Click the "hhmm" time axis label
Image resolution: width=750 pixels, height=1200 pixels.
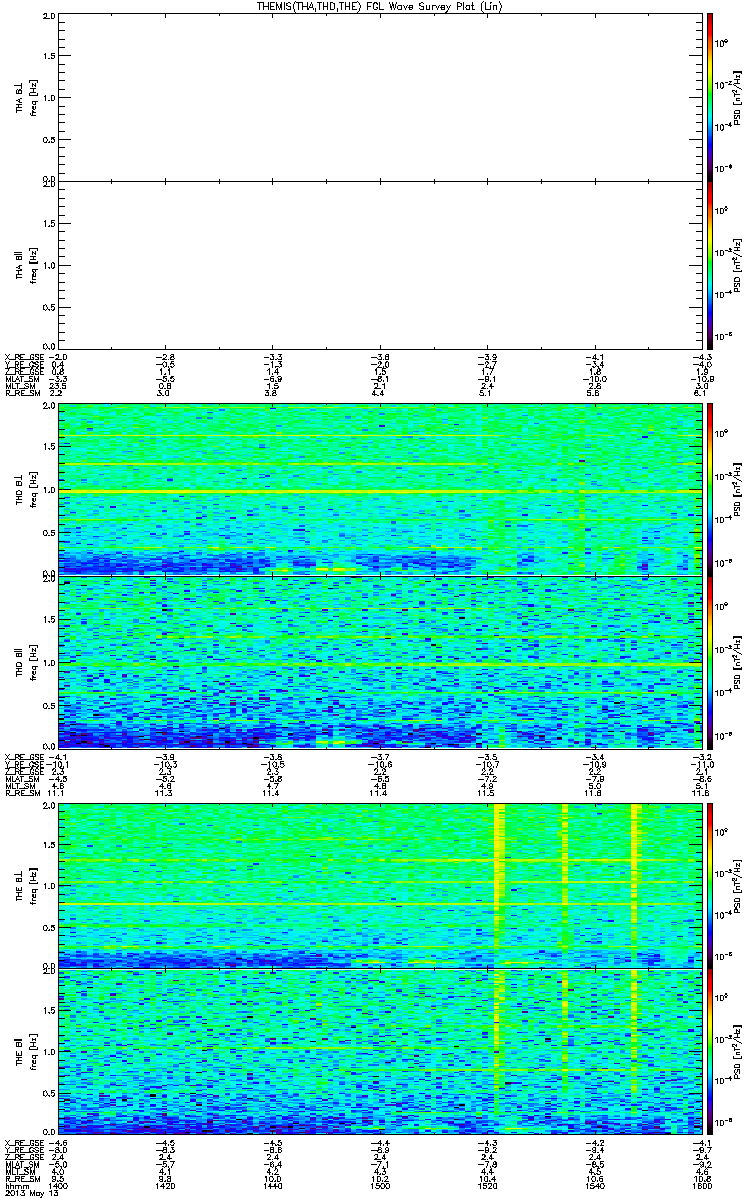click(15, 1185)
